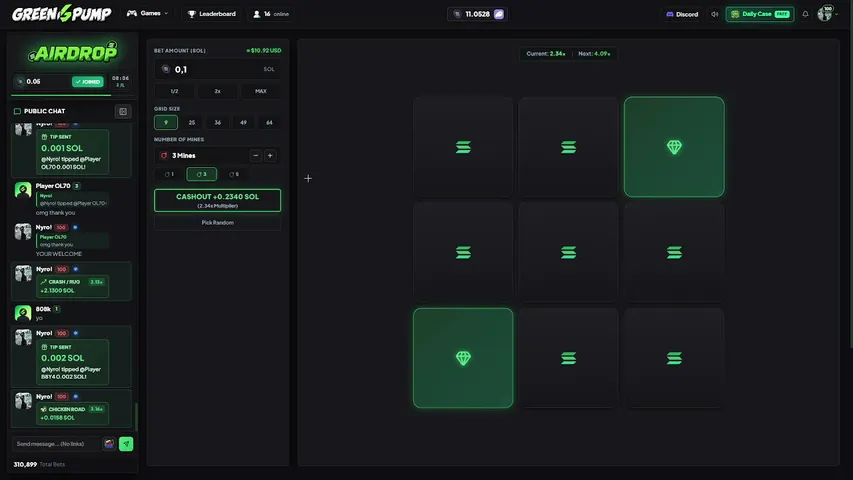The height and width of the screenshot is (480, 853).
Task: Send the chat message
Action: 126,444
